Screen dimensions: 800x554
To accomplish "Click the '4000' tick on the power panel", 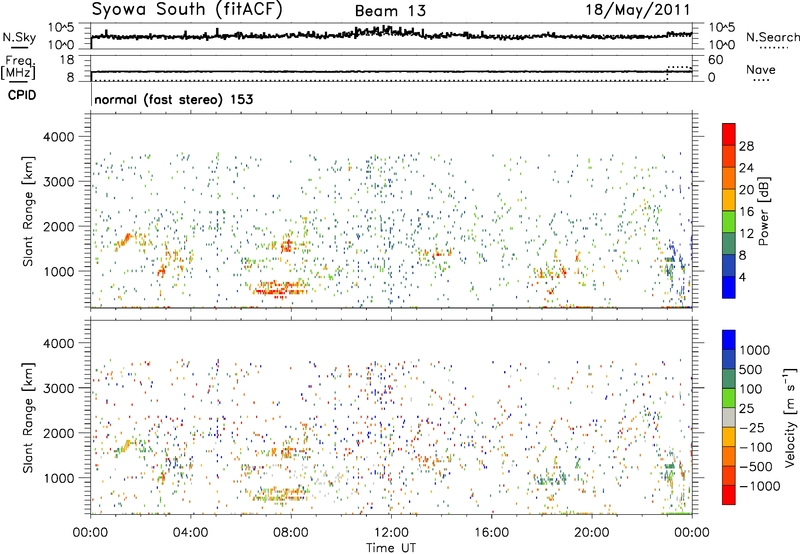I will [58, 137].
